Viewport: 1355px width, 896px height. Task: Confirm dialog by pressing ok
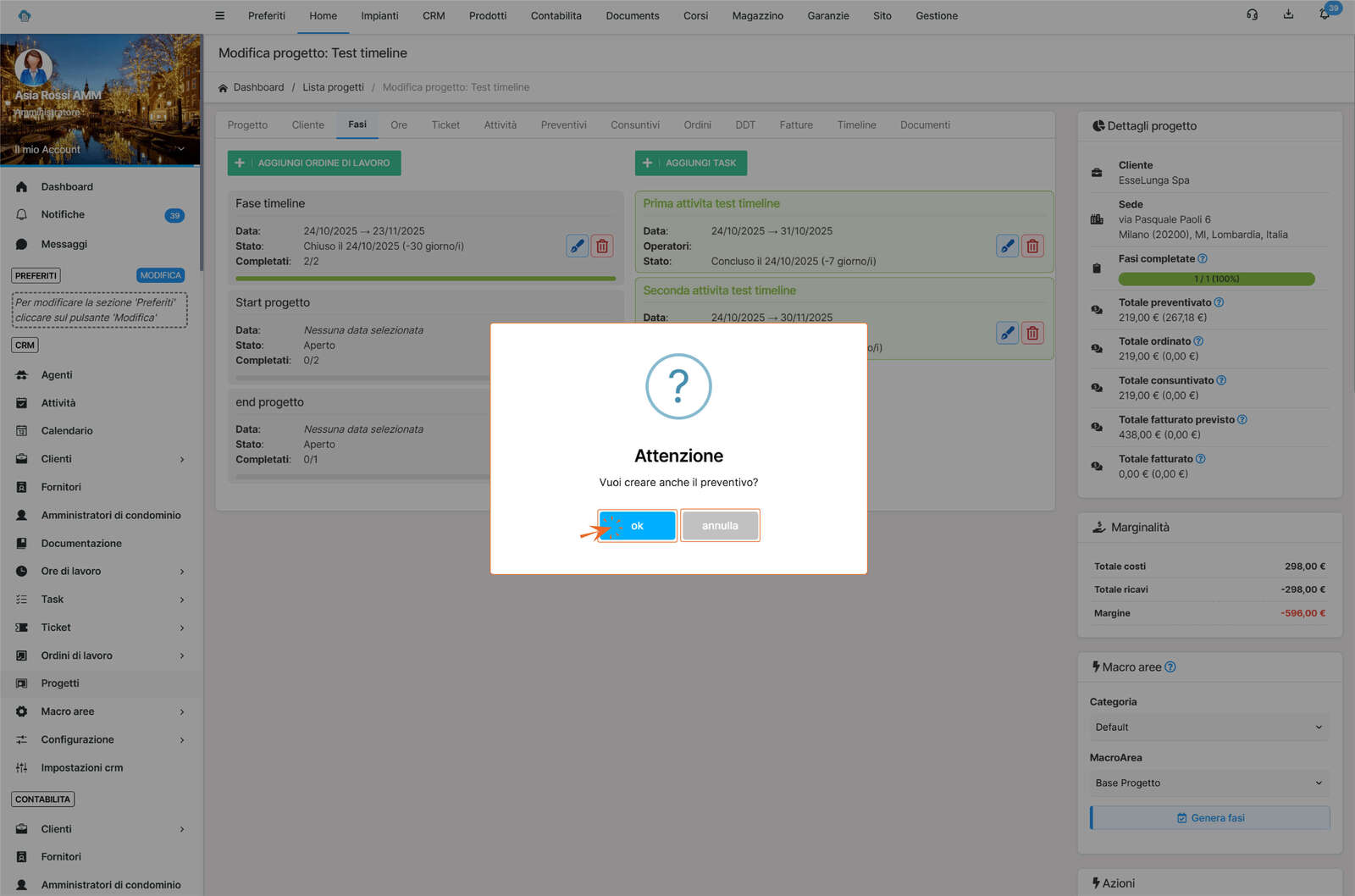tap(637, 526)
